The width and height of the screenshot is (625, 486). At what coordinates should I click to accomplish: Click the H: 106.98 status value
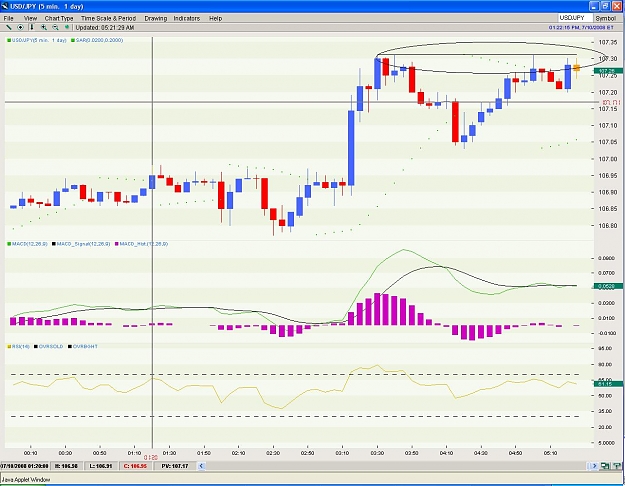click(x=66, y=466)
